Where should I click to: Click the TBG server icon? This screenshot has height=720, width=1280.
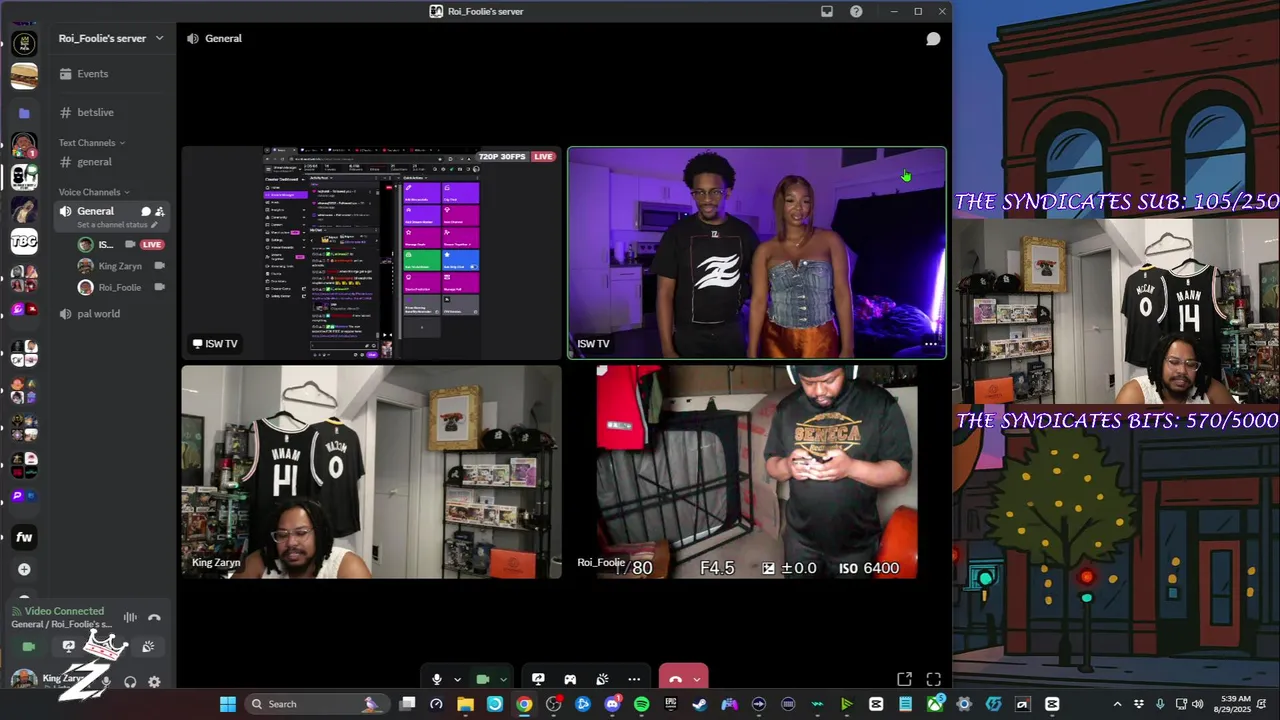click(x=24, y=241)
